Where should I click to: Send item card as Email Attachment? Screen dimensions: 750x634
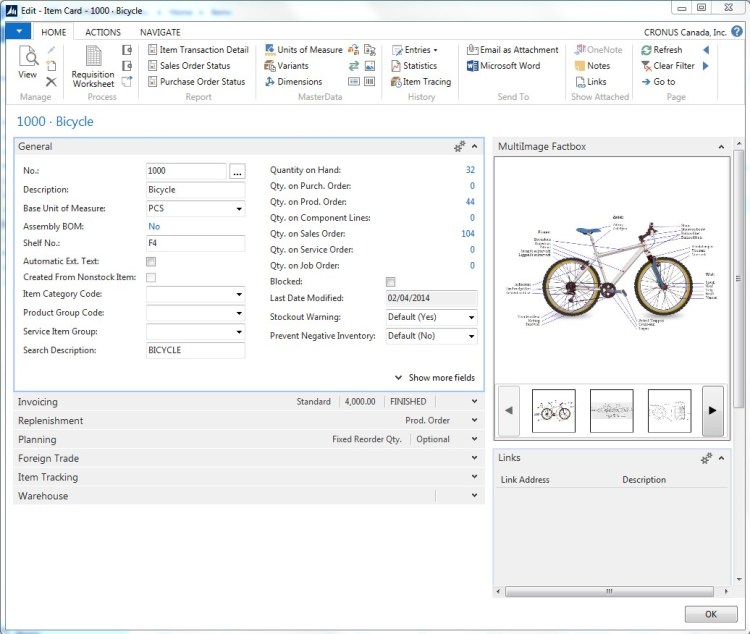click(513, 50)
